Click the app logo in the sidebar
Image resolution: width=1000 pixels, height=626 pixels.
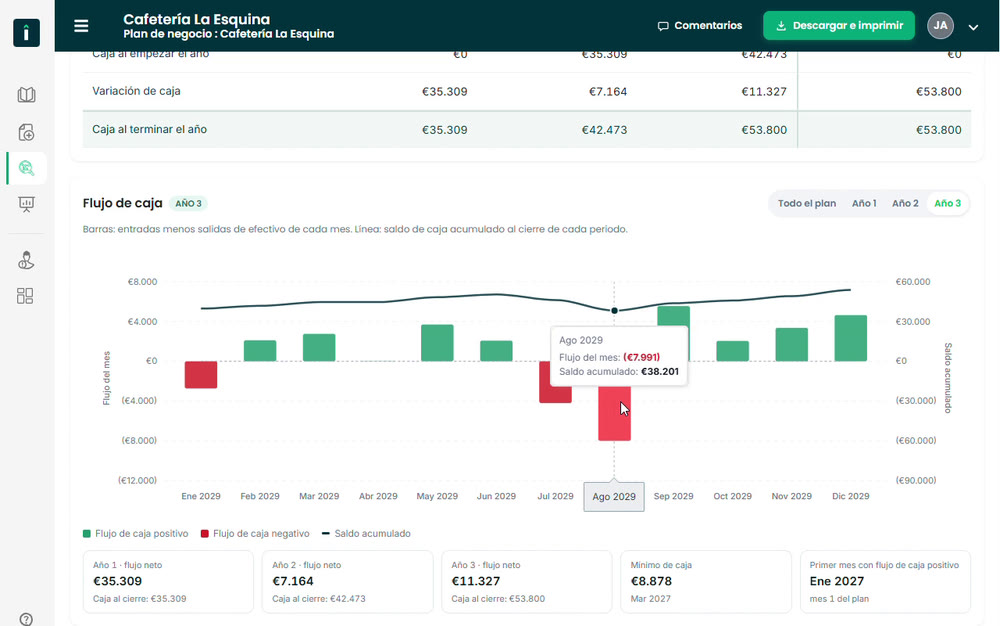pos(26,33)
